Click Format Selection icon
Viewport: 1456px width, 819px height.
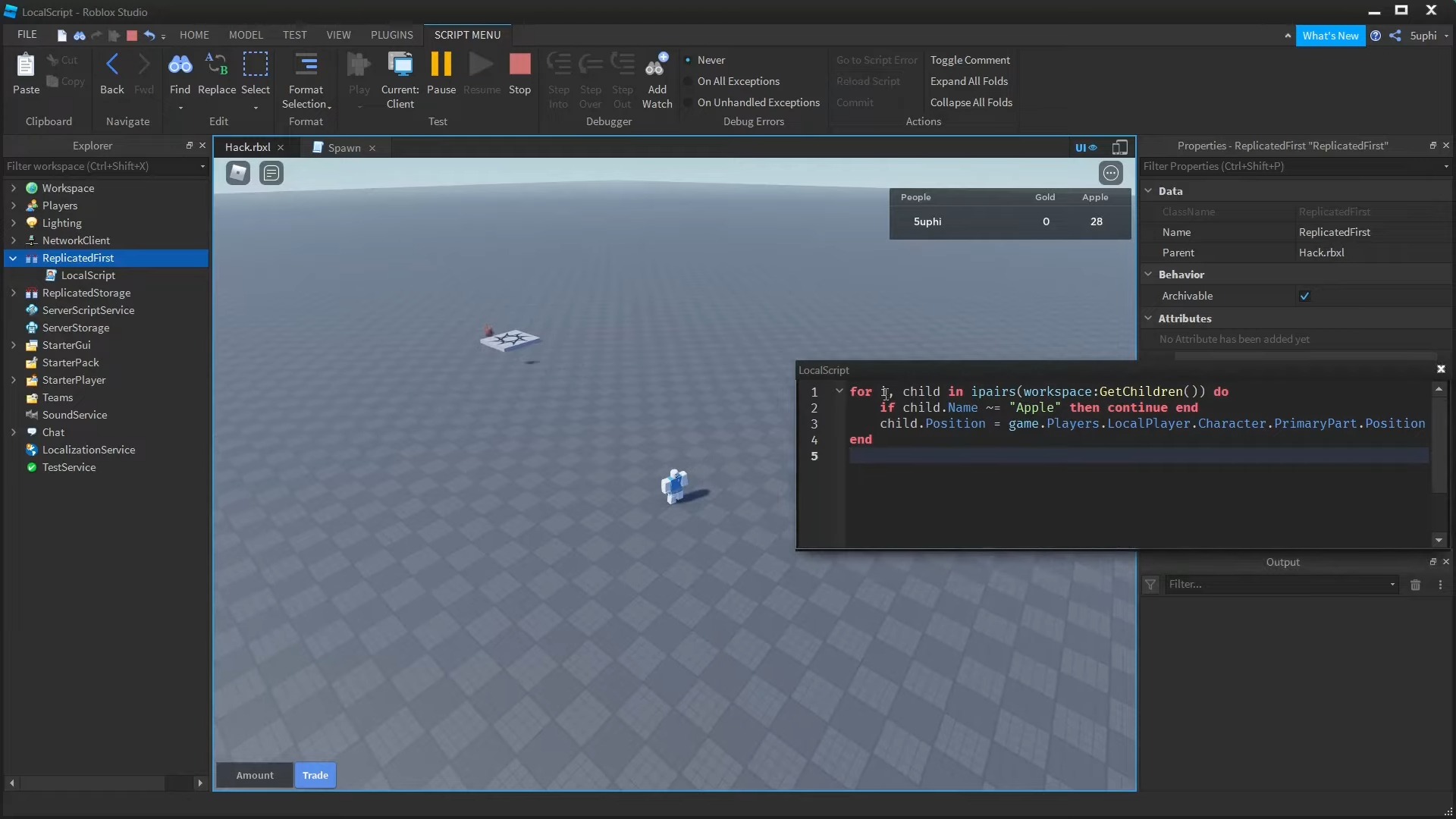coord(306,65)
